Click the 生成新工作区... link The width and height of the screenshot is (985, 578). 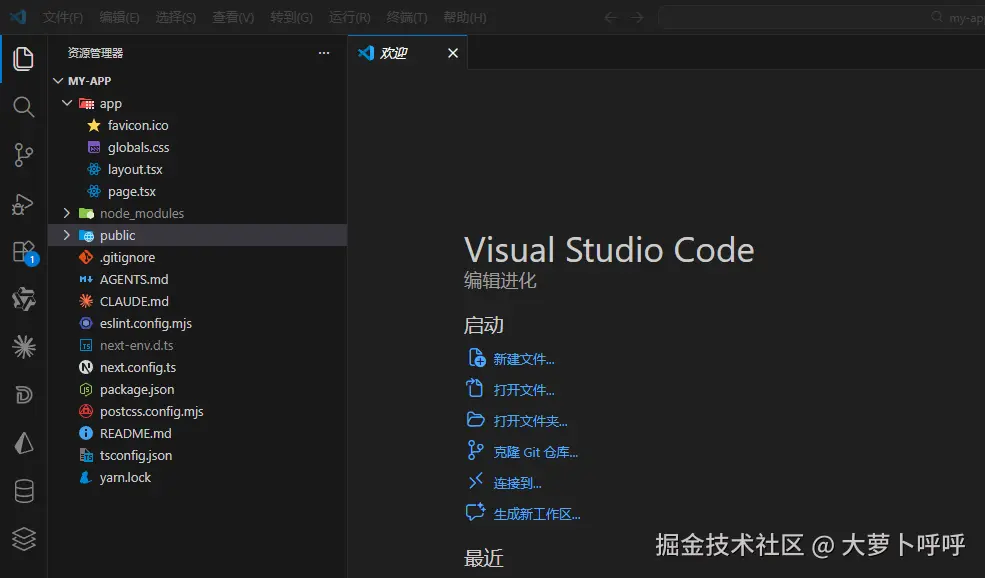[x=536, y=514]
